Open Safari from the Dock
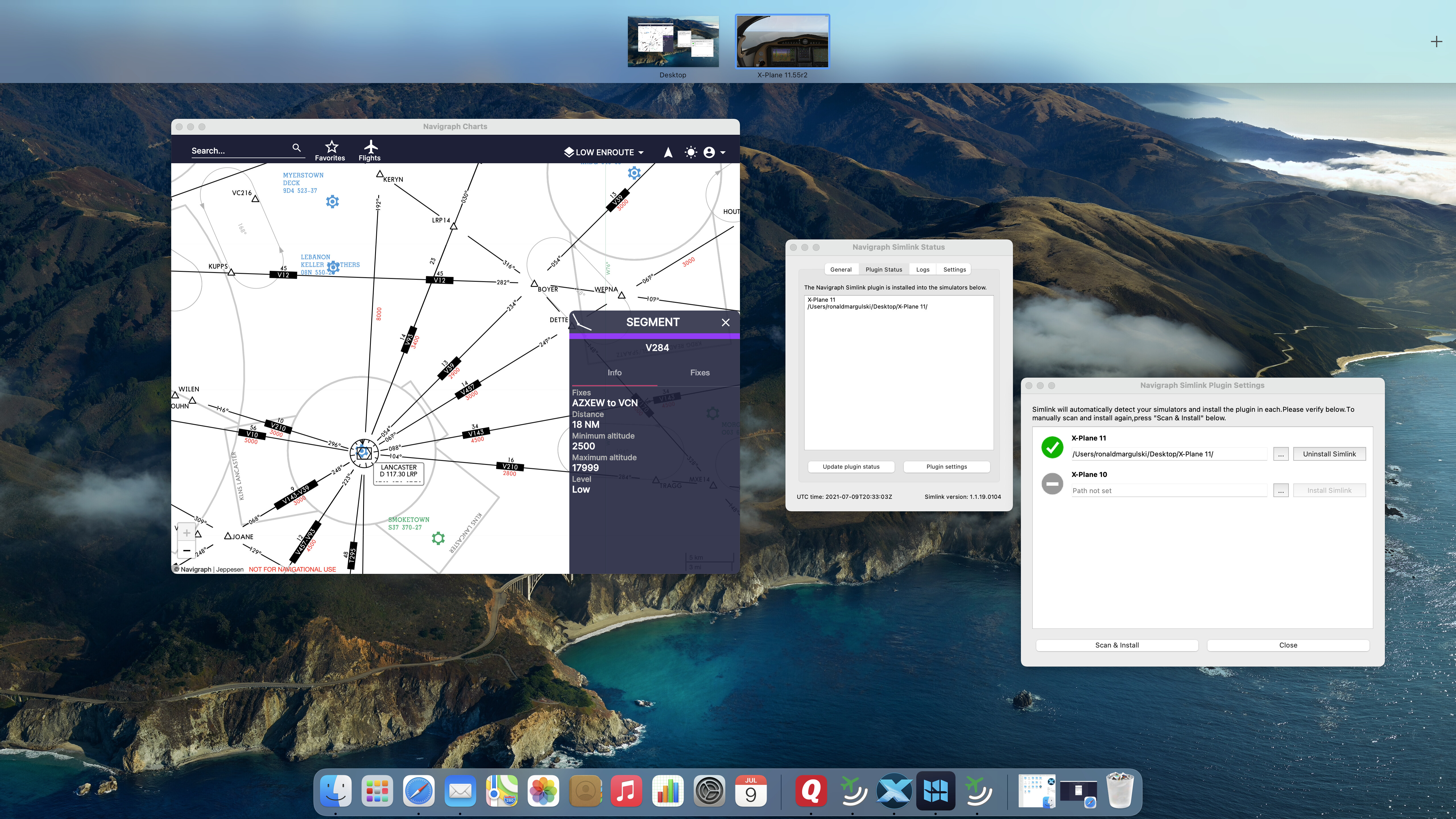This screenshot has width=1456, height=819. point(418,791)
